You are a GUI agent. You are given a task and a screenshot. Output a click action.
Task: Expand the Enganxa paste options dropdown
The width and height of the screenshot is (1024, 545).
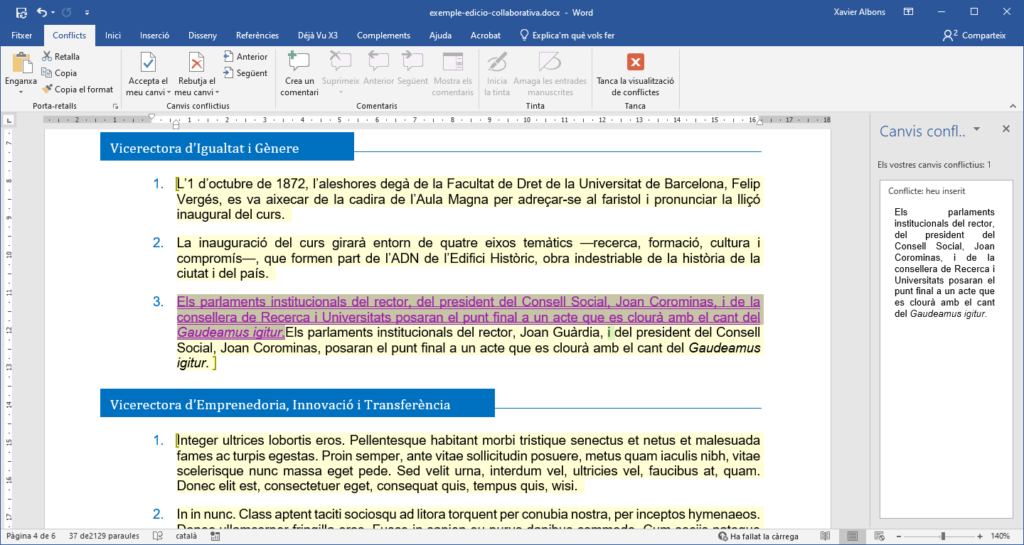point(20,92)
